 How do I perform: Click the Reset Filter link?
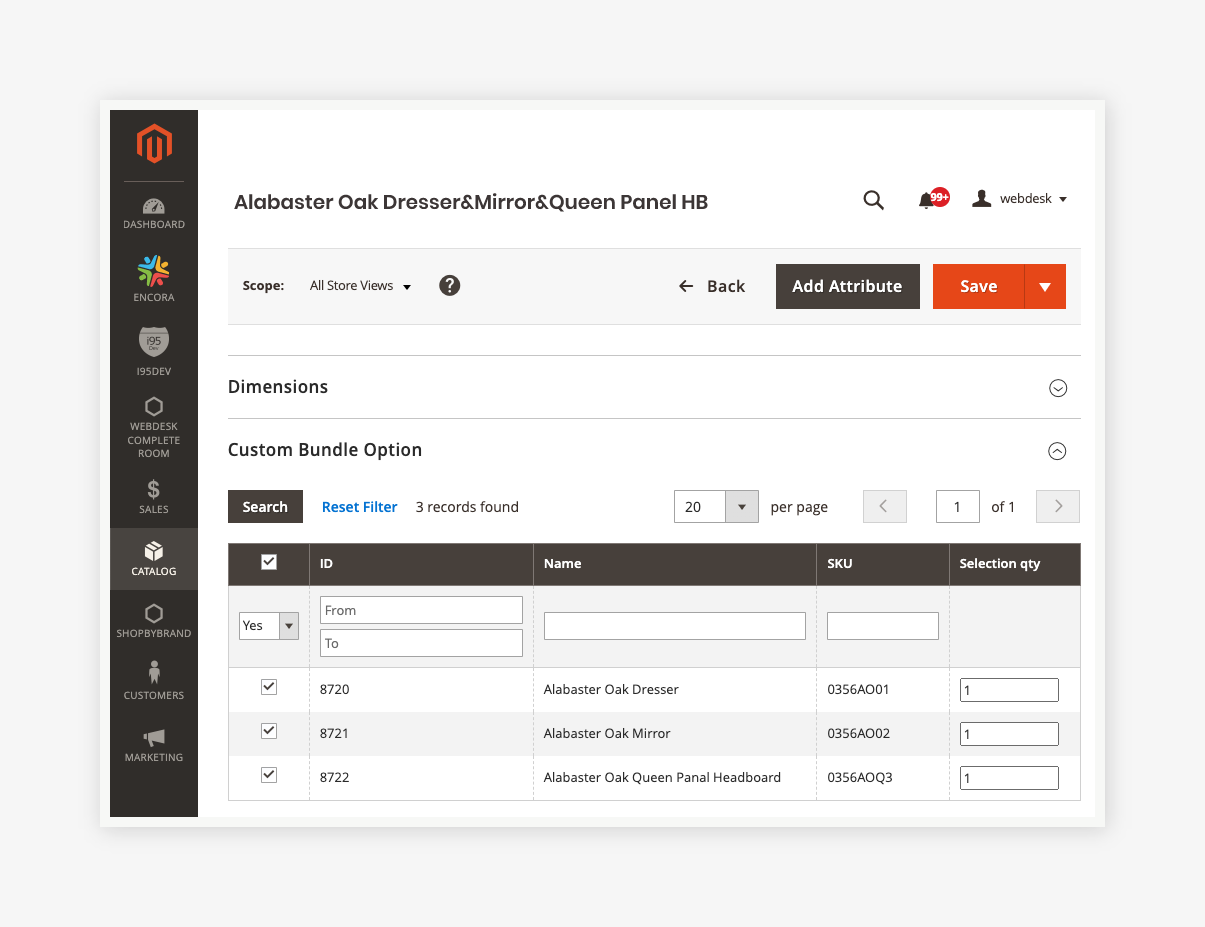pos(359,507)
